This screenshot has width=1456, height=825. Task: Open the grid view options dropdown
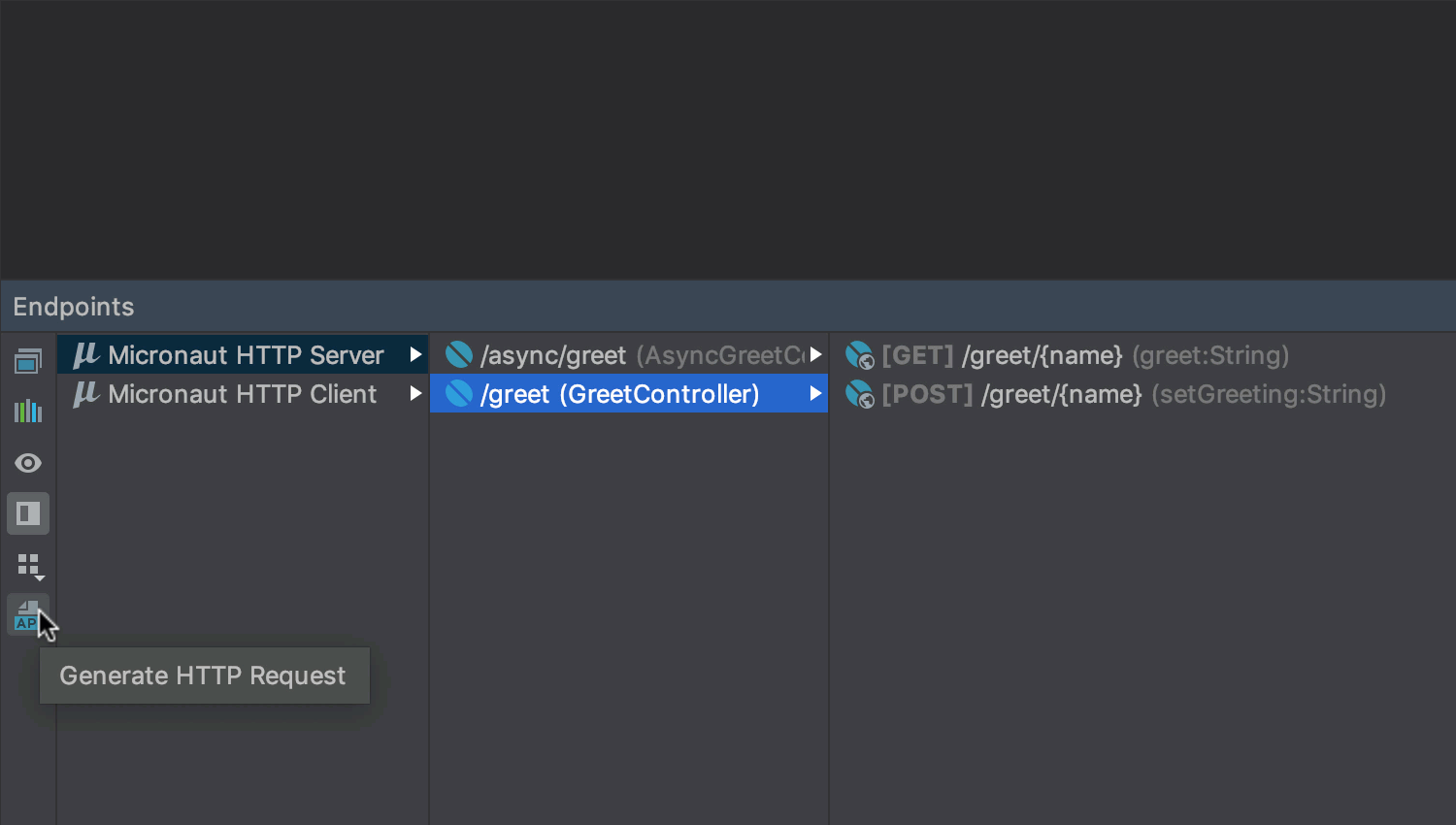coord(30,566)
